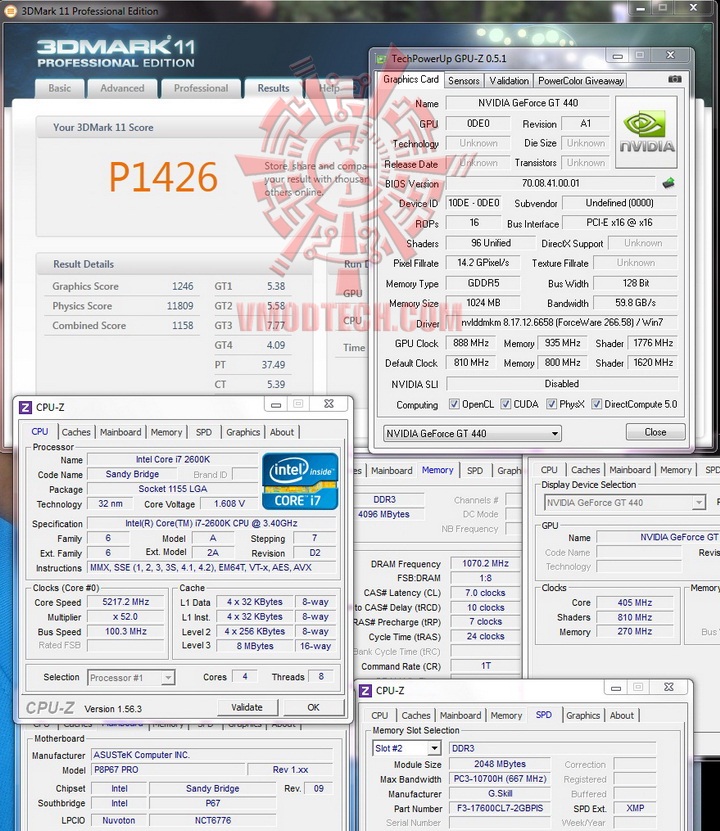This screenshot has width=720, height=831.
Task: Click the BIOS save chip icon in GPU-Z
Action: pos(669,183)
